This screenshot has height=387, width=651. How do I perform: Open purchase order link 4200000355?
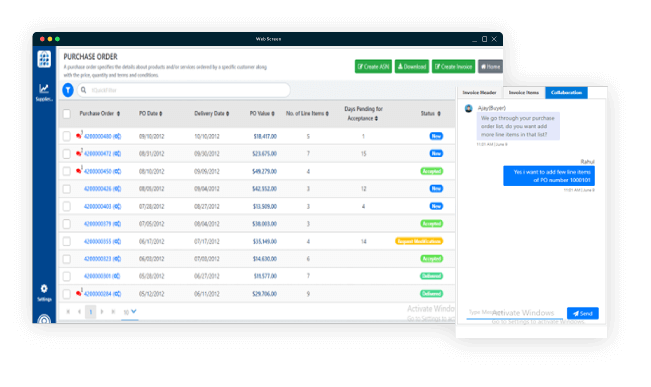(x=98, y=241)
